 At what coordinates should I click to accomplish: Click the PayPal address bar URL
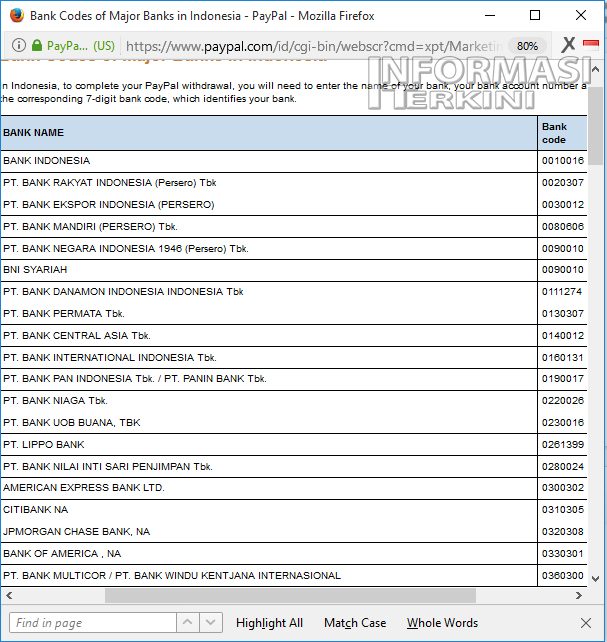pos(314,46)
